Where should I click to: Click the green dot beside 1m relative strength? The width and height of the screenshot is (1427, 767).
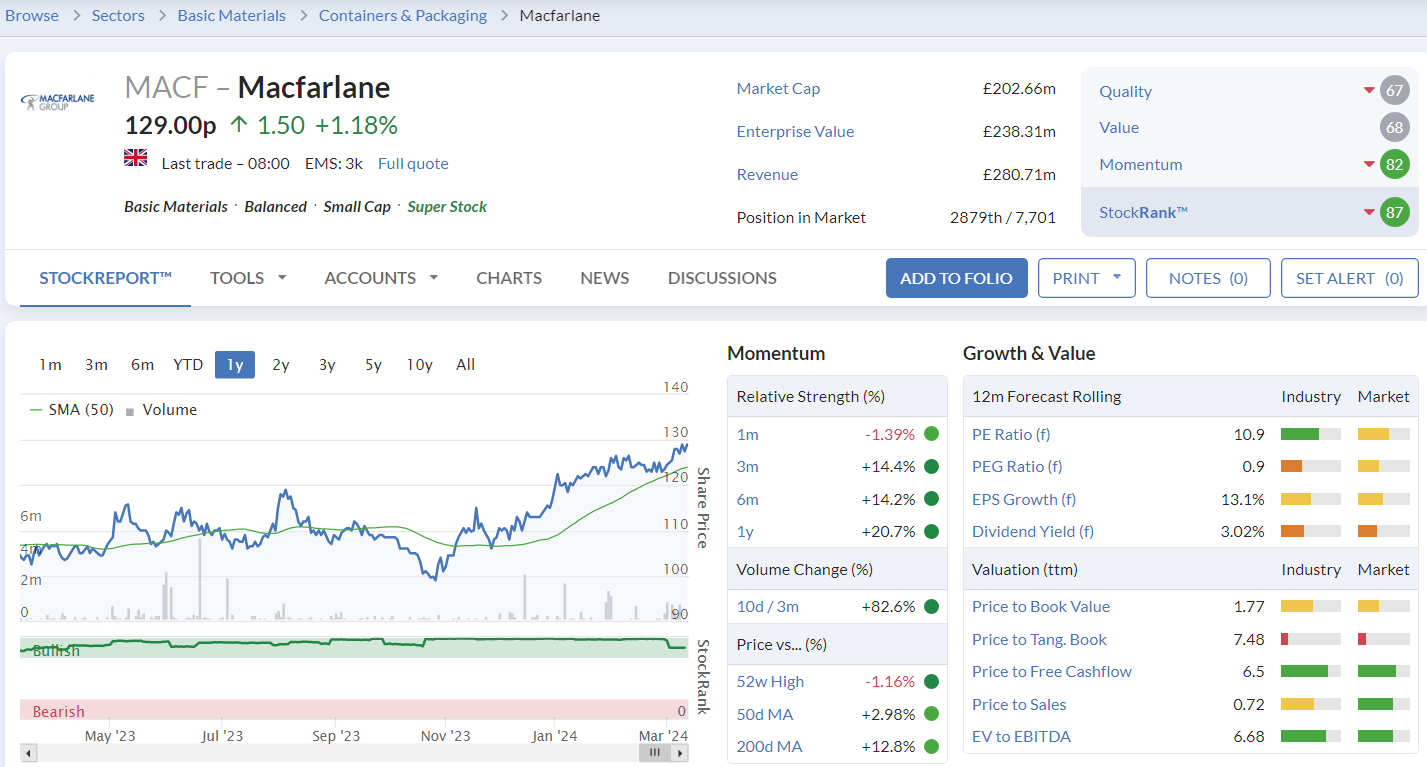coord(931,434)
